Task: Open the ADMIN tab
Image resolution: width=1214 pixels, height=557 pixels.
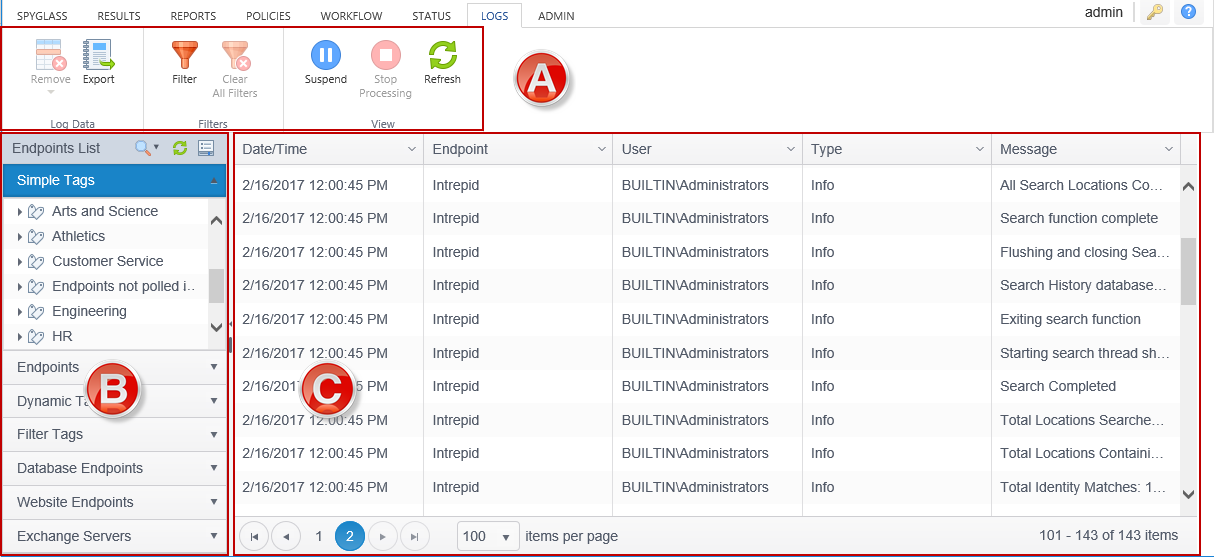Action: (x=556, y=16)
